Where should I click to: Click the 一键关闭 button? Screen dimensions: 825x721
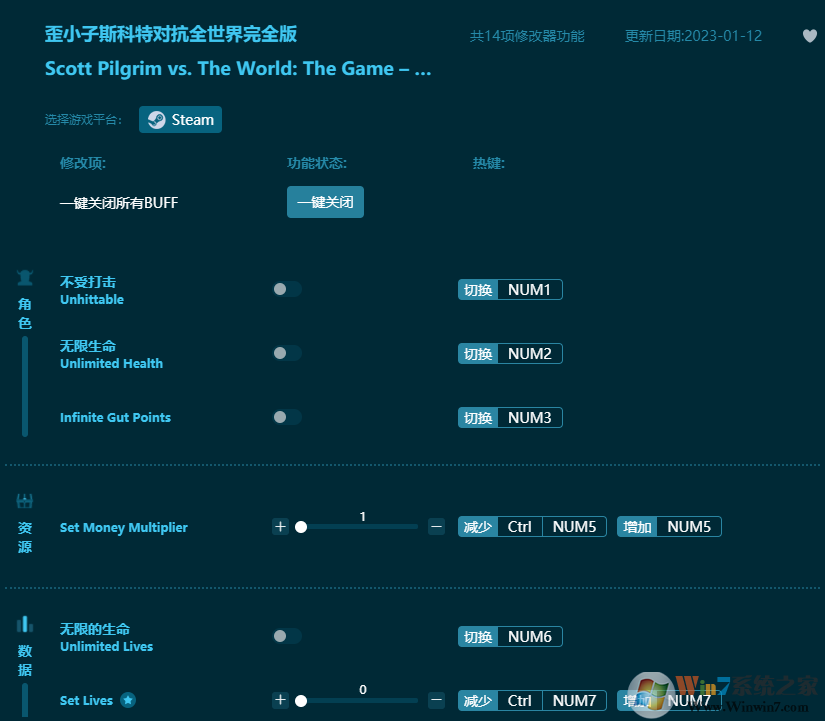[x=325, y=202]
